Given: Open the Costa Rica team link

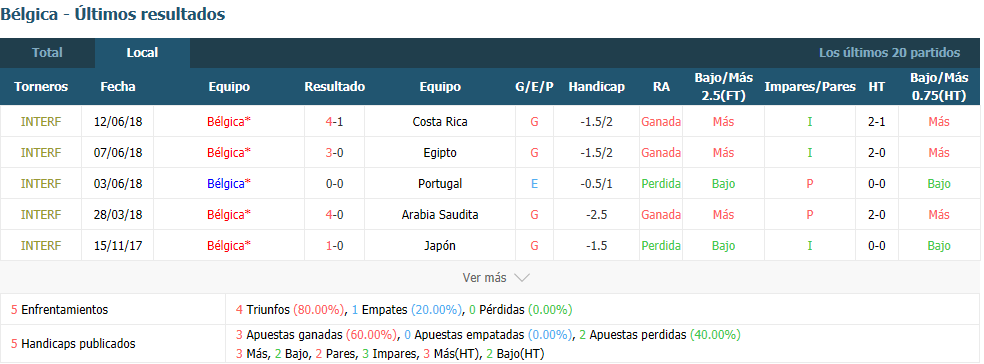Looking at the screenshot, I should tap(440, 122).
